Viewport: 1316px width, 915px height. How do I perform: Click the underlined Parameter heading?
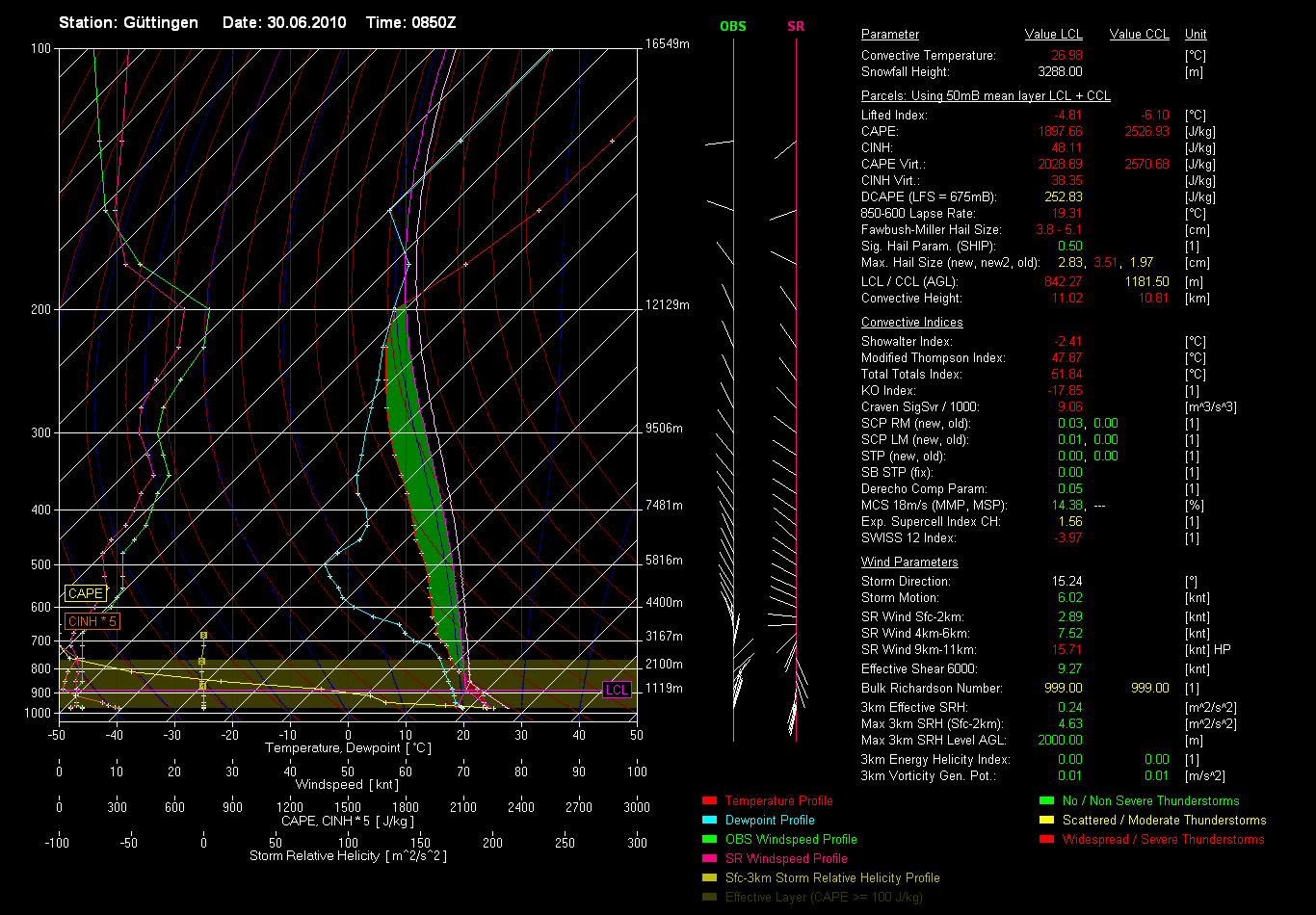pos(889,35)
